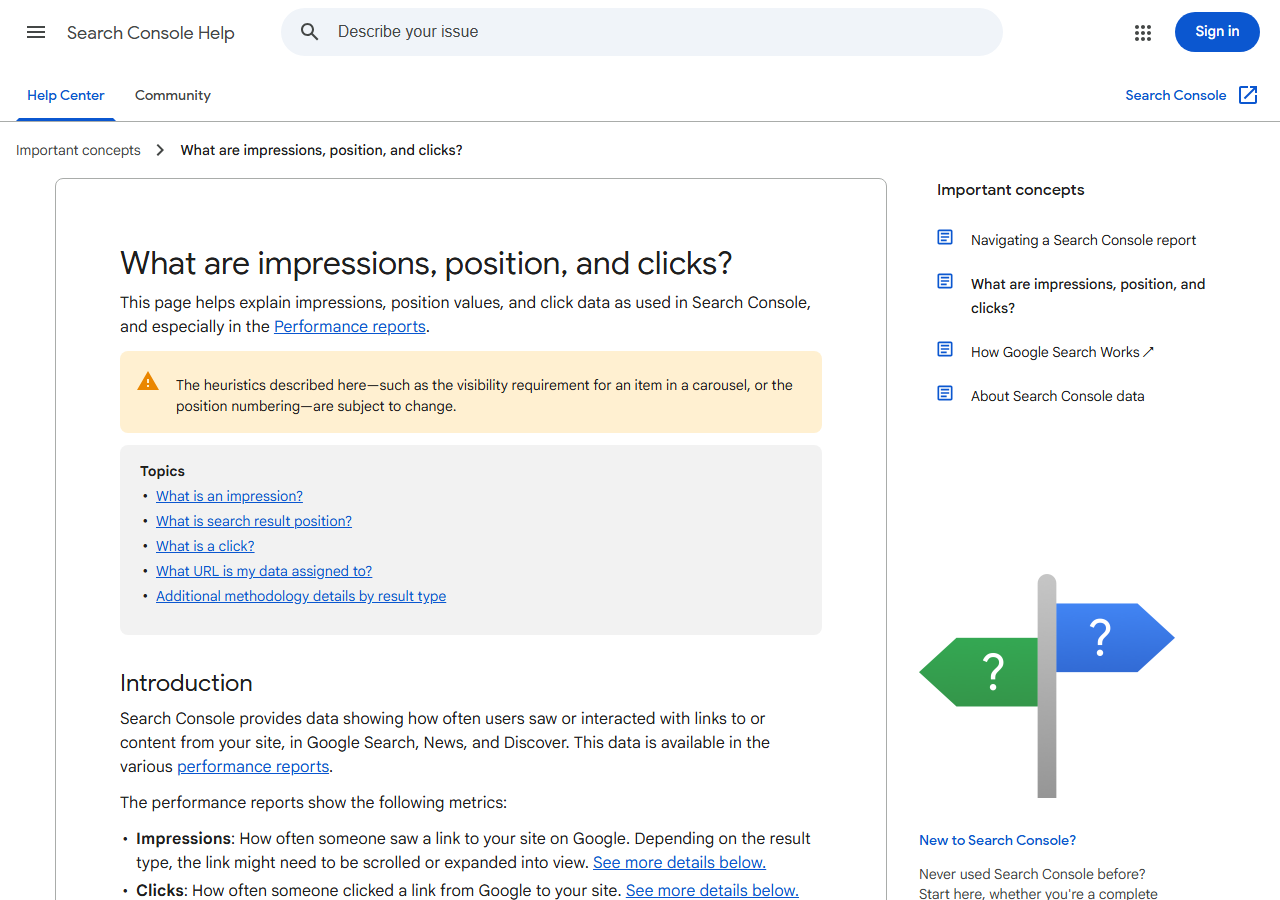This screenshot has height=900, width=1280.
Task: Click New to Search Console? heading link
Action: (997, 840)
